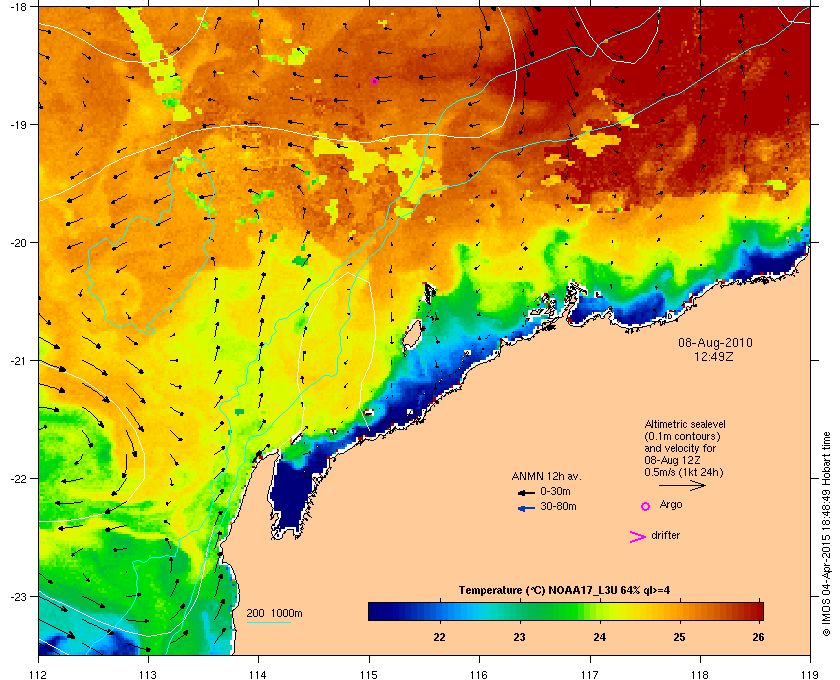The image size is (840, 680).
Task: Click the latitude label -20
Action: point(18,242)
